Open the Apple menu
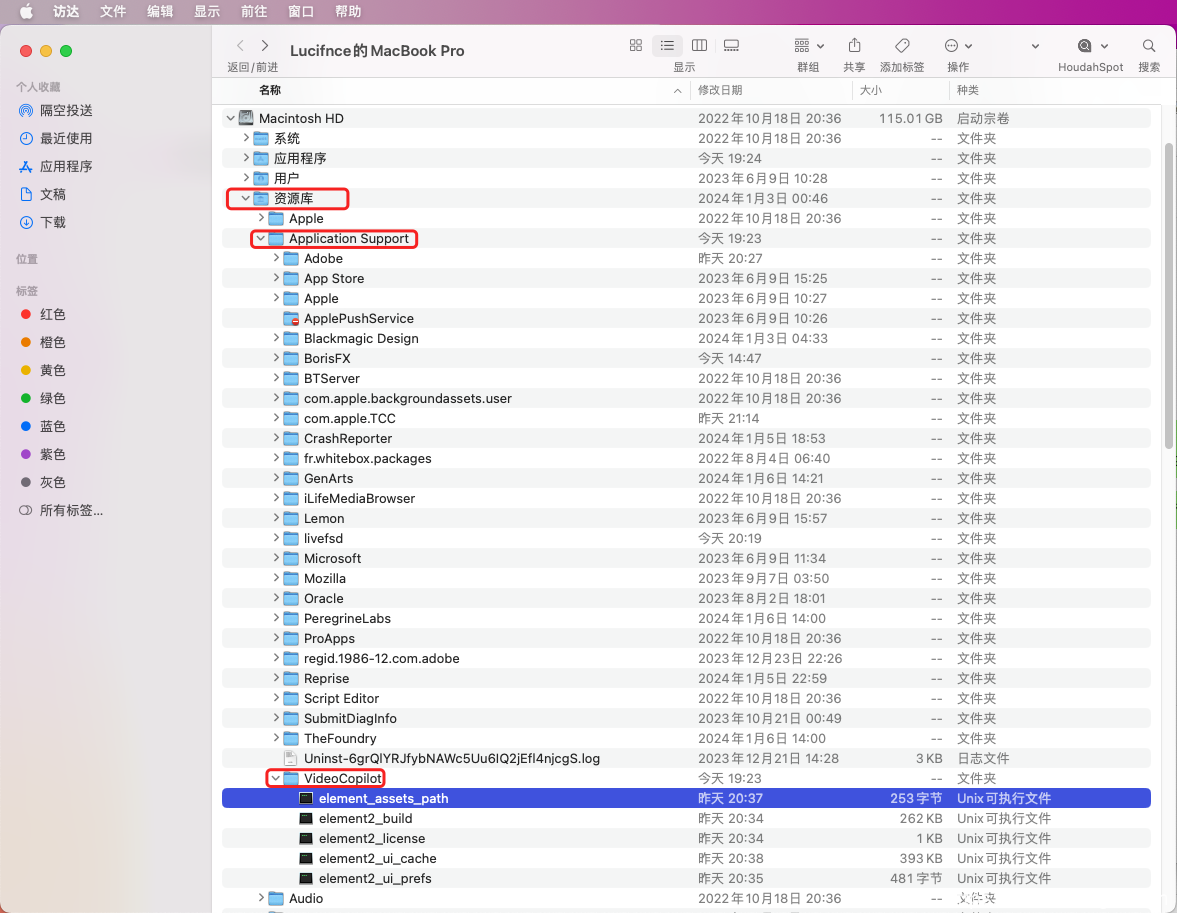The height and width of the screenshot is (913, 1177). (26, 11)
